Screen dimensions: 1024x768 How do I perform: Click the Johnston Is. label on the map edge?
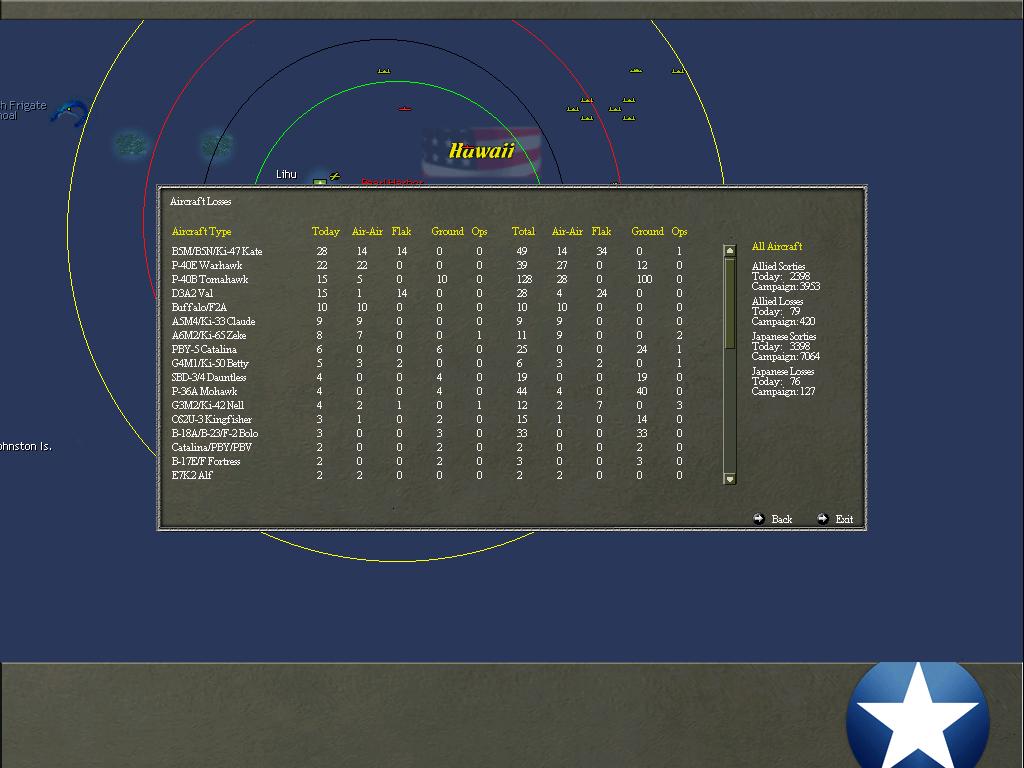click(26, 446)
